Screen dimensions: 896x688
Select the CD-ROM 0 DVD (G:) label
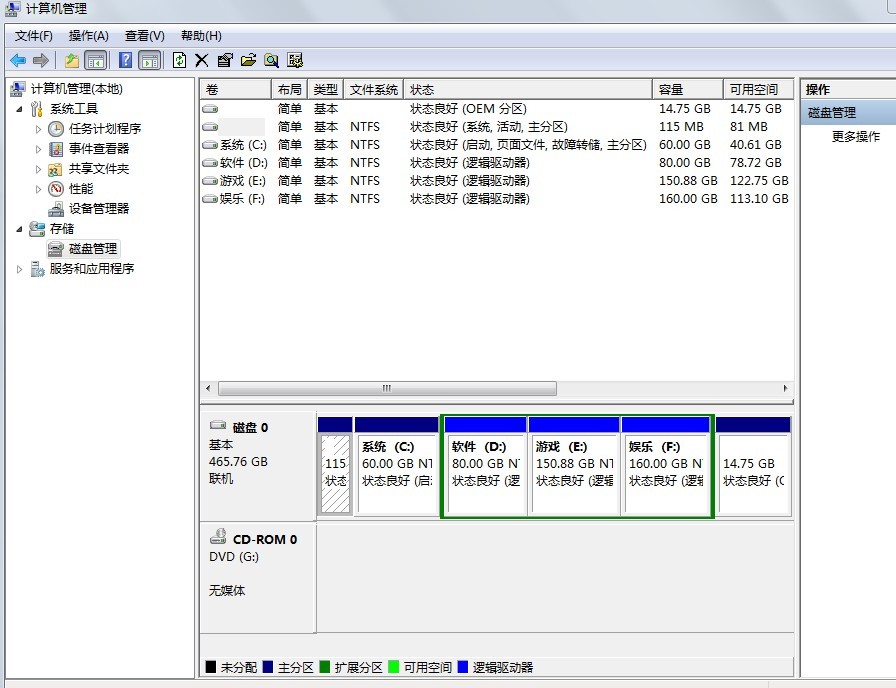point(258,577)
